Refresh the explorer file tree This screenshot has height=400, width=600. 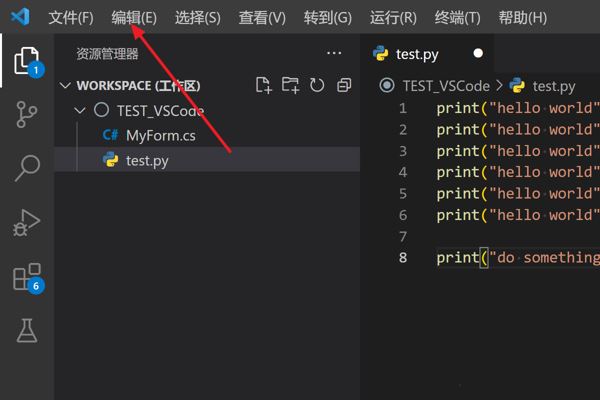click(317, 86)
